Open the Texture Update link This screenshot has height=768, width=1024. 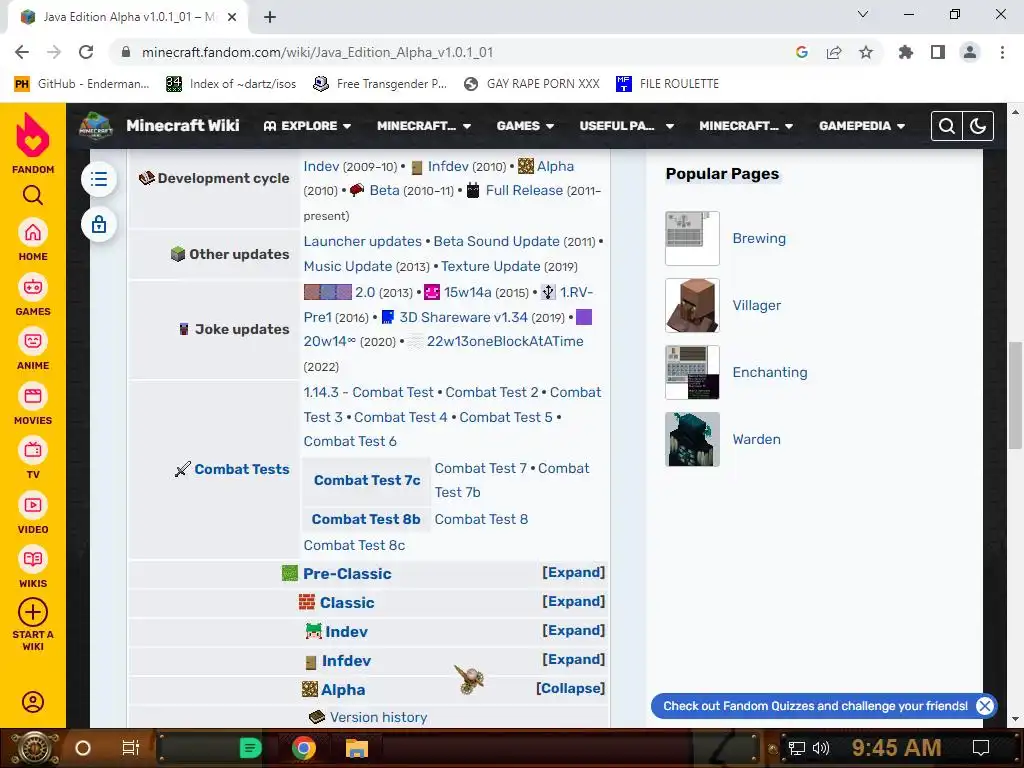click(490, 266)
